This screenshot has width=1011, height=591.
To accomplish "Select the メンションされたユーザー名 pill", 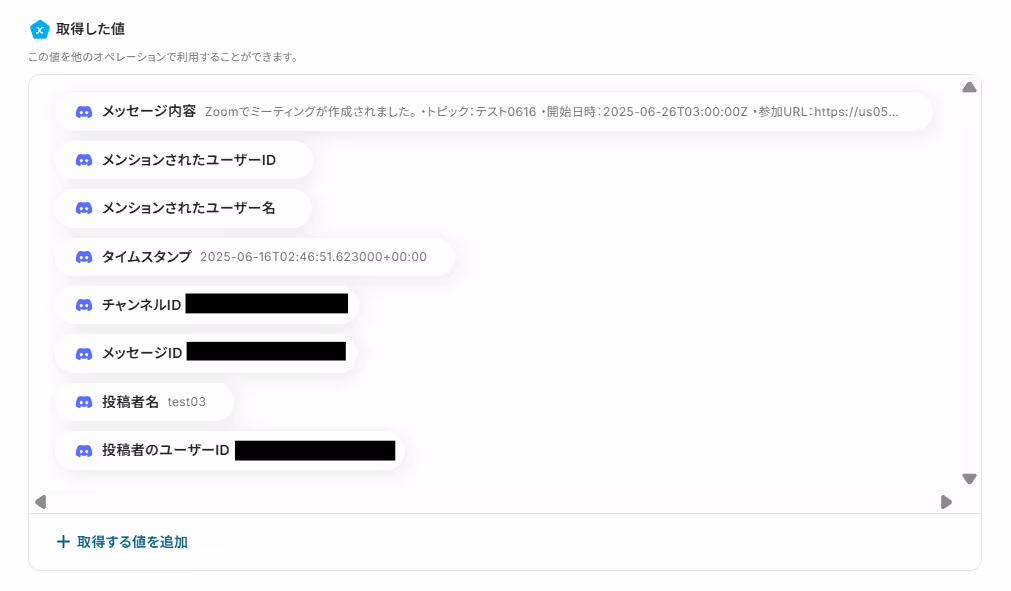I will pyautogui.click(x=183, y=208).
